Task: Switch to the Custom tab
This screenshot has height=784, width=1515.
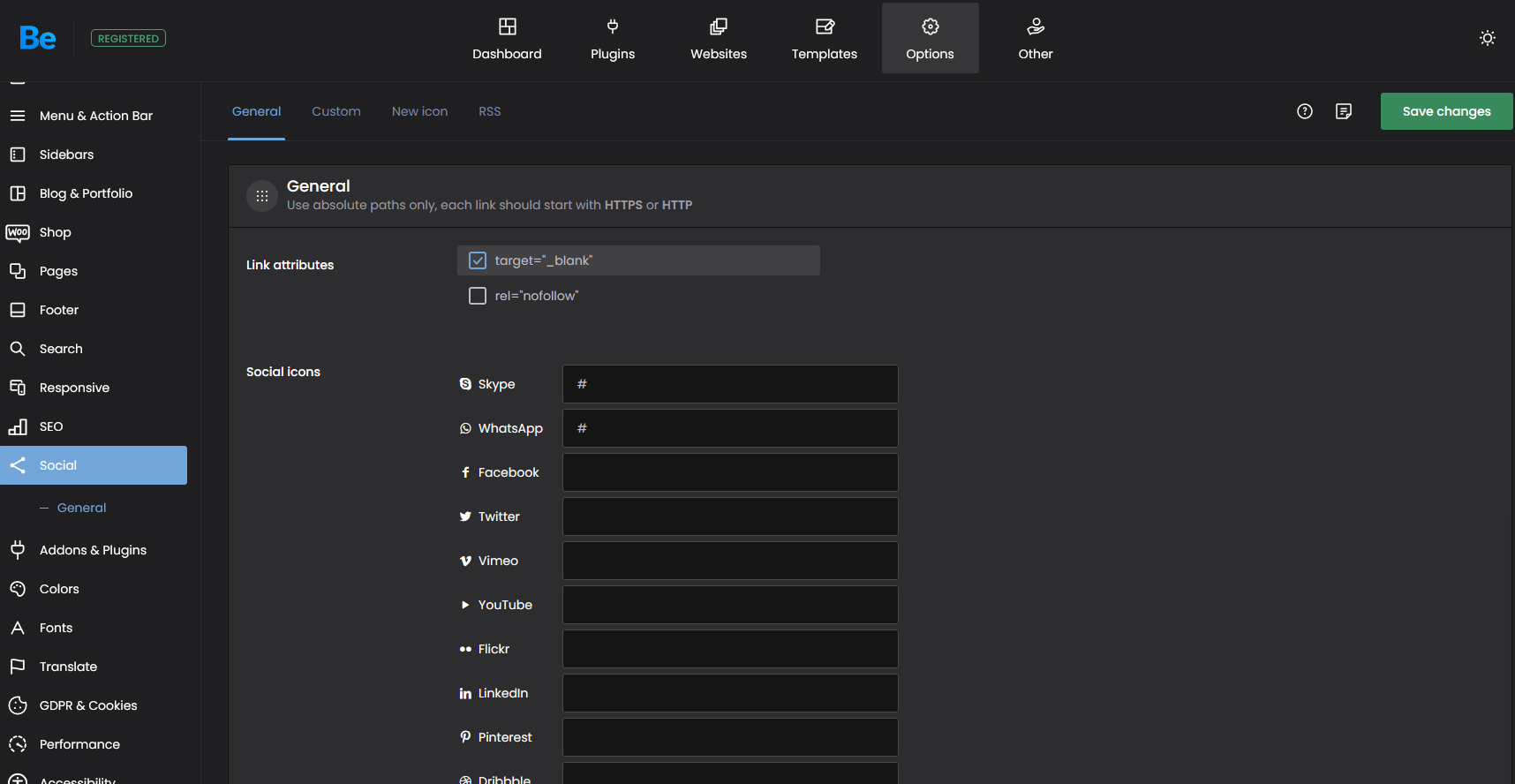Action: tap(336, 111)
